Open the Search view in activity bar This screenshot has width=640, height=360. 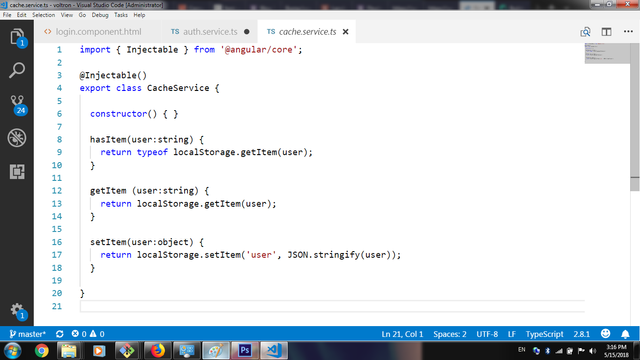pos(17,70)
